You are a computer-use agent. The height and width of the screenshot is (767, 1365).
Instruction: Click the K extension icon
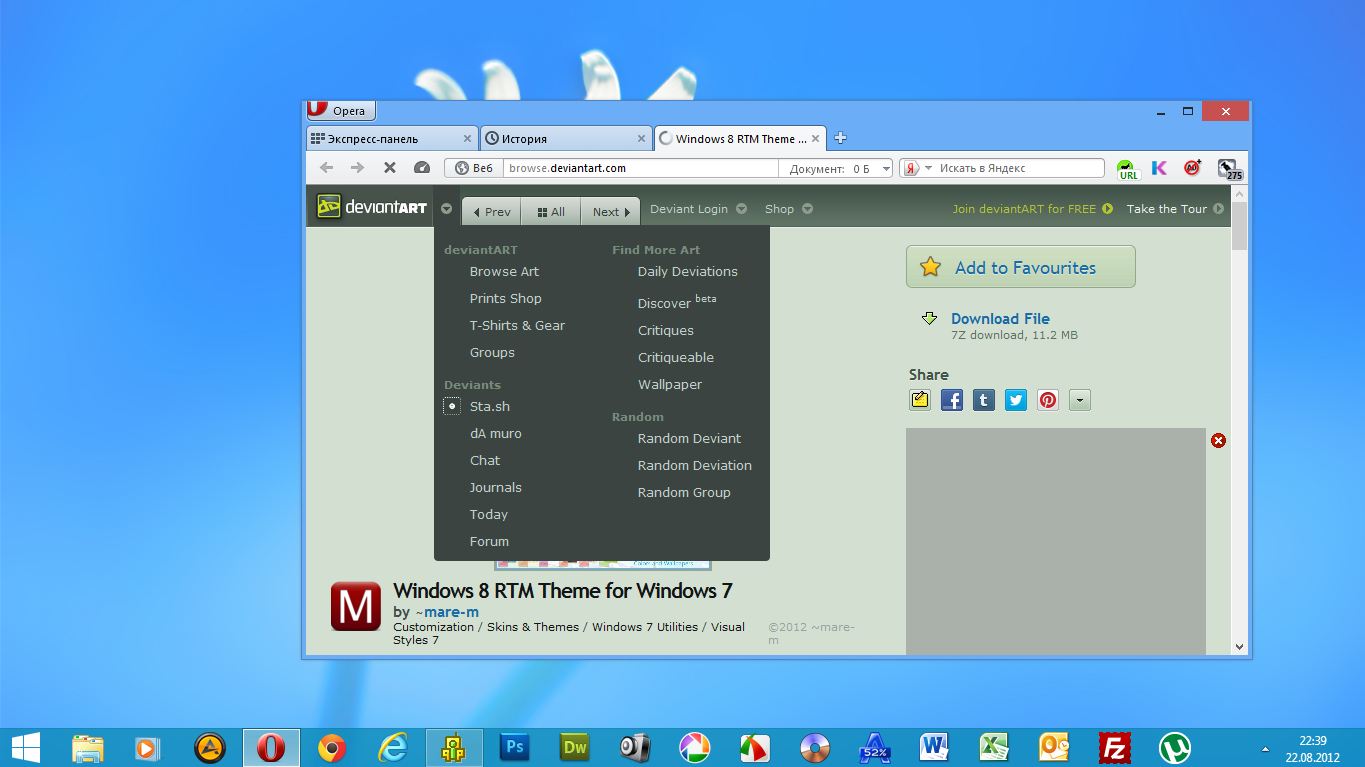(1159, 168)
